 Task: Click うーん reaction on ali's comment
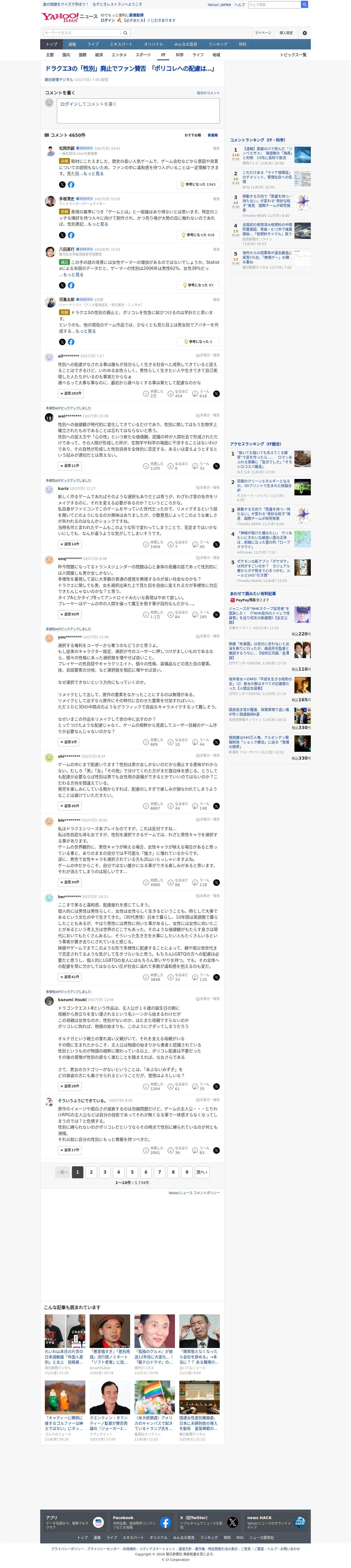click(x=200, y=394)
